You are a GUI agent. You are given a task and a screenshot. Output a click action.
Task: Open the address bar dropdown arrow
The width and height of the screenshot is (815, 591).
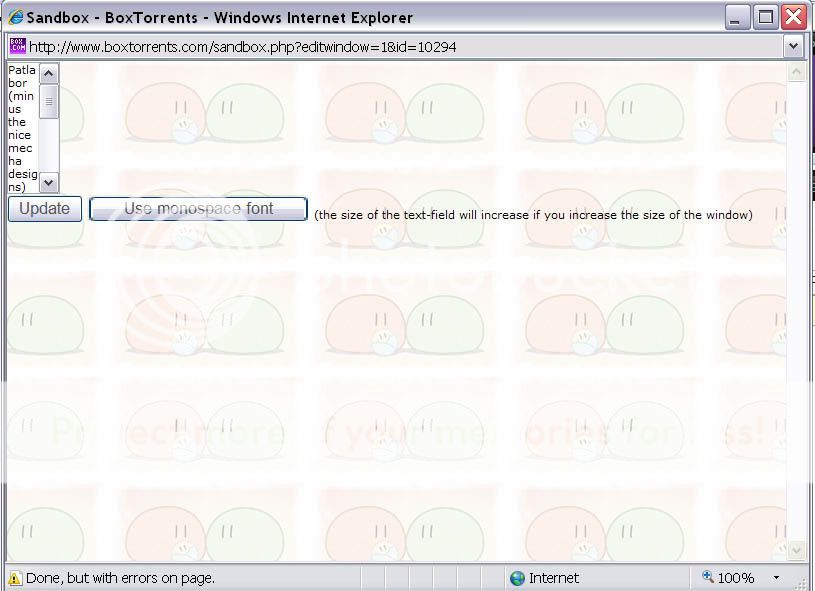[794, 46]
